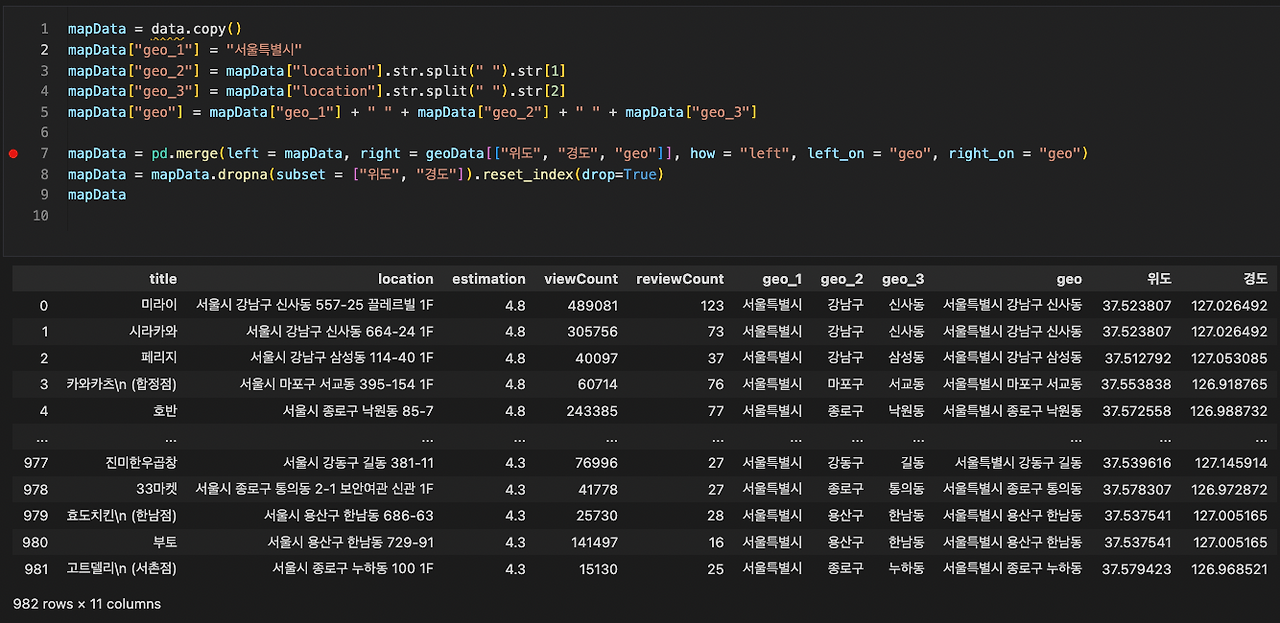Viewport: 1280px width, 623px height.
Task: Click geo_2 cell 마포구
Action: click(845, 383)
